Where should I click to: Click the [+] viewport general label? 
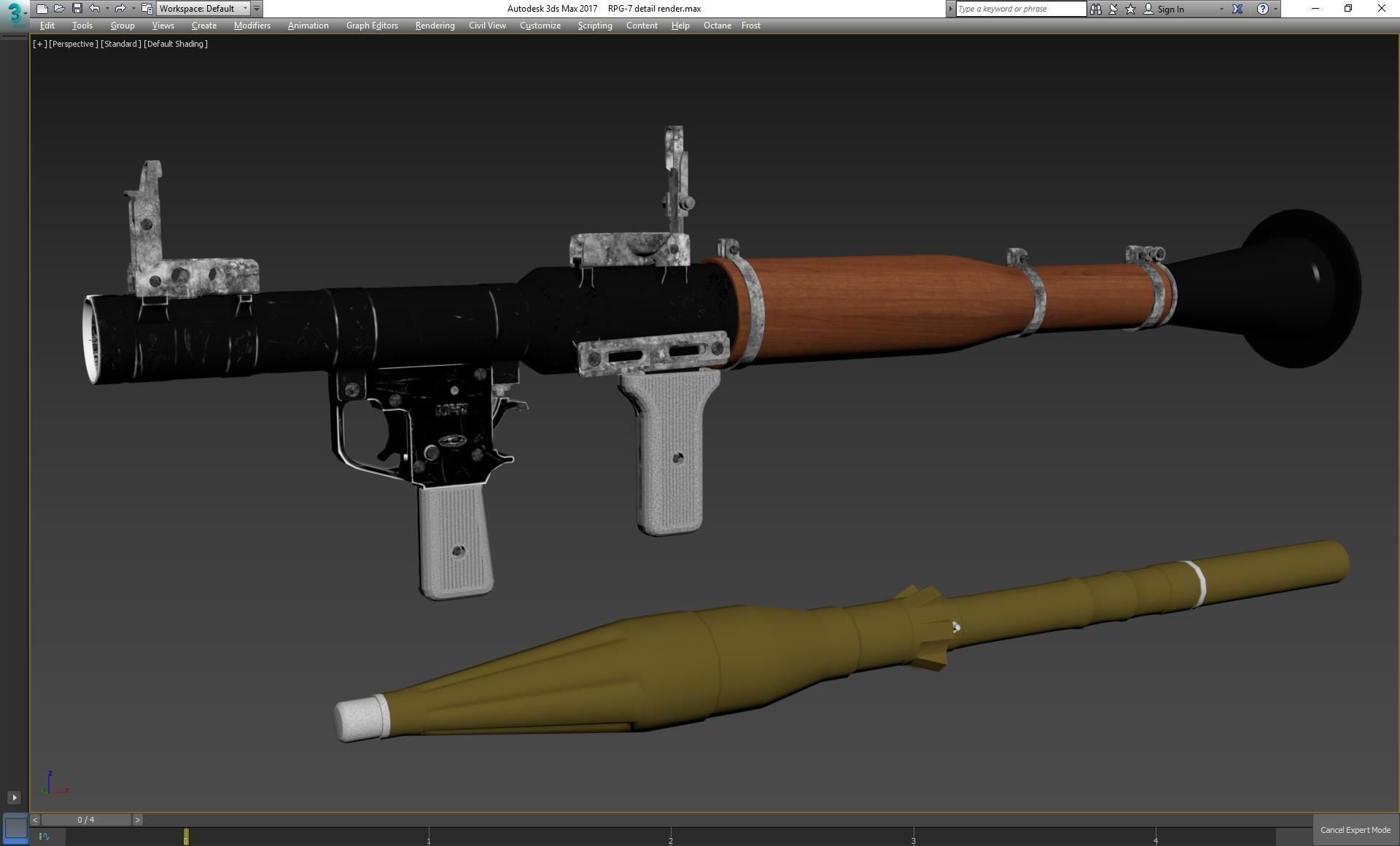coord(39,44)
